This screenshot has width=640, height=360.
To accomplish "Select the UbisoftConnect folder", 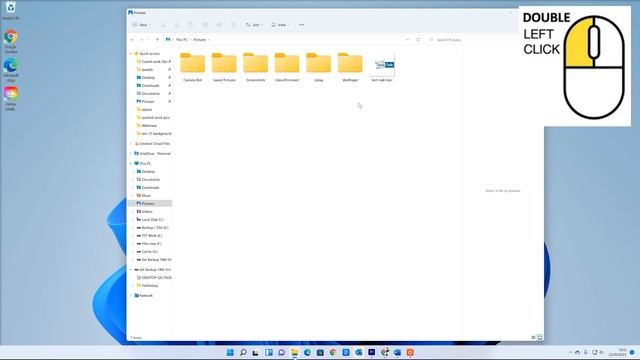I will 287,67.
